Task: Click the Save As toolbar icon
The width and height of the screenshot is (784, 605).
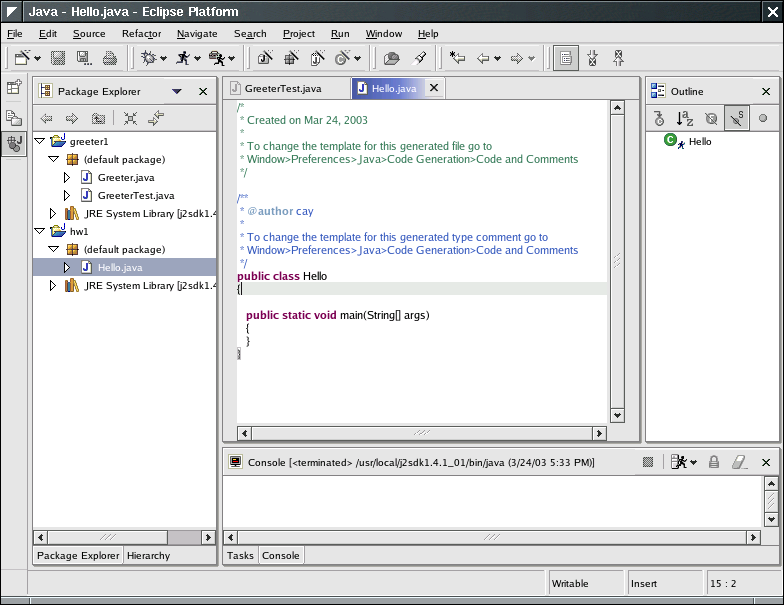Action: 84,58
